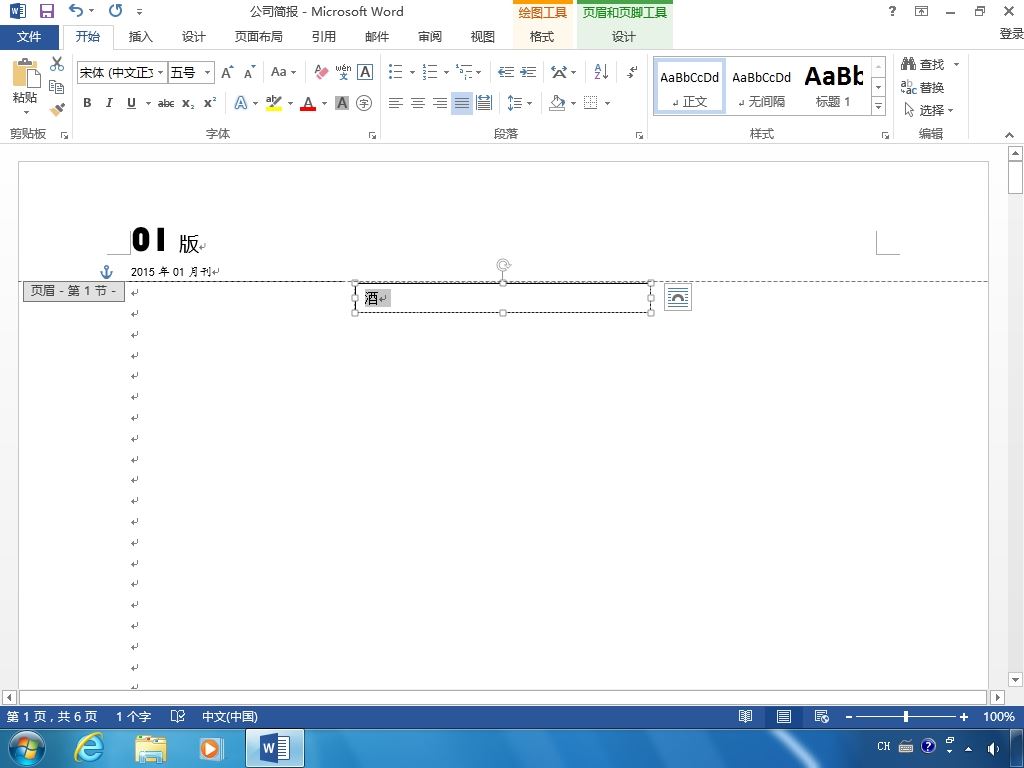The width and height of the screenshot is (1024, 768).
Task: Click the Find (查找) button
Action: pos(923,64)
